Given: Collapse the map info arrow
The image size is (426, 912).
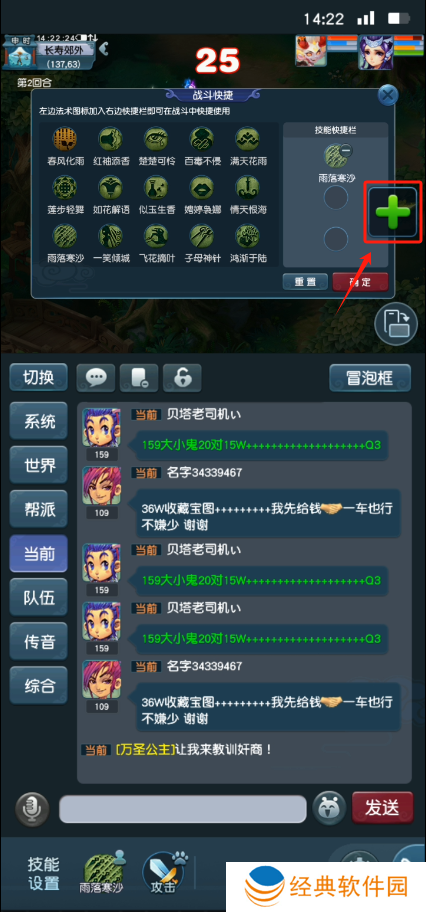Looking at the screenshot, I should (105, 49).
